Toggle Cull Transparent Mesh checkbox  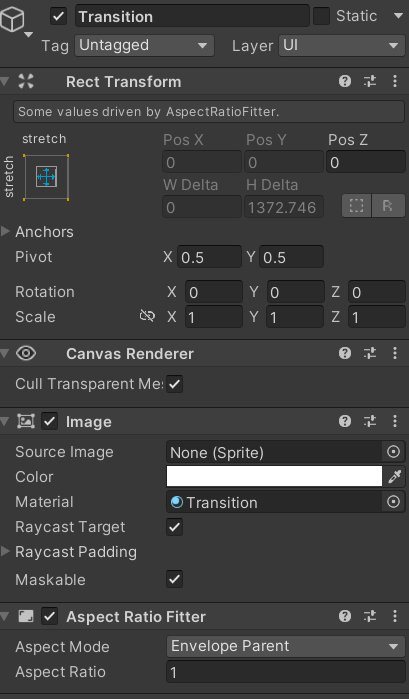coord(174,384)
